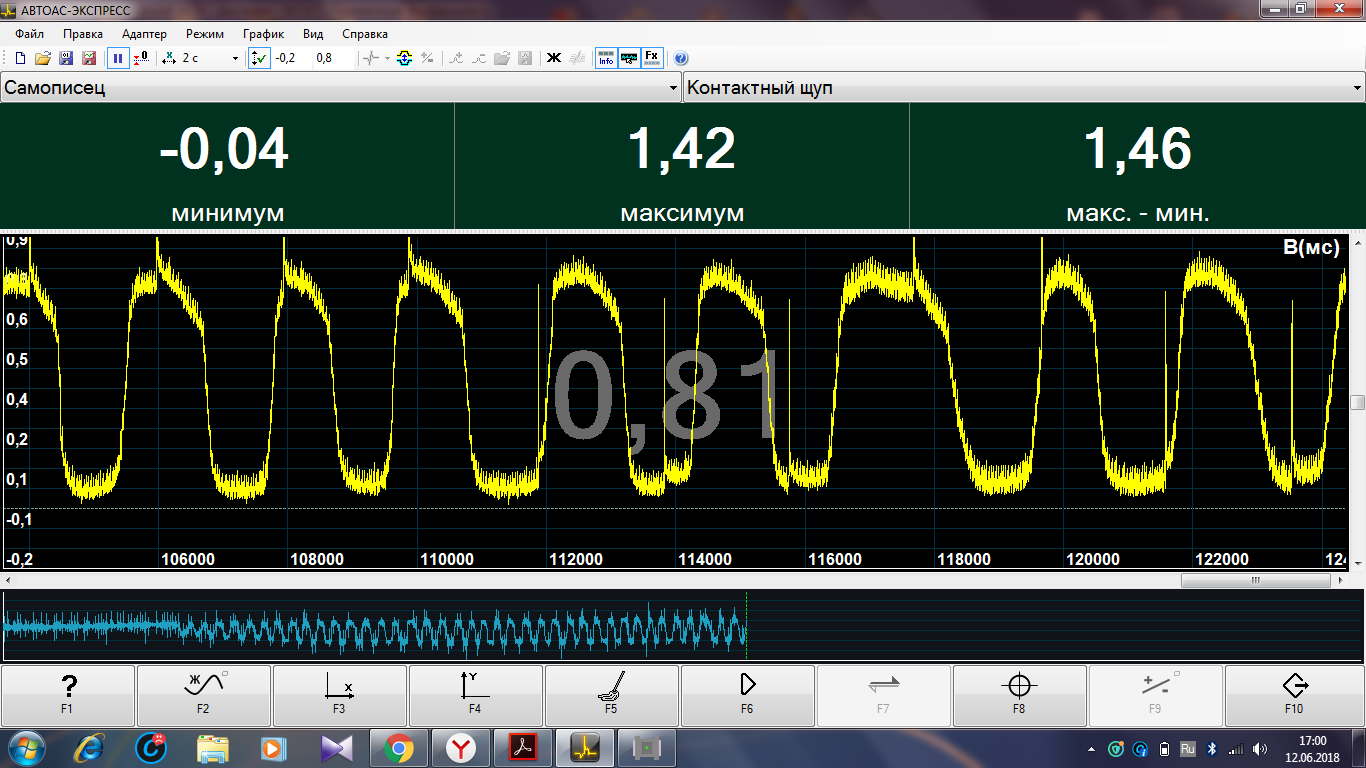This screenshot has height=768, width=1366.
Task: Create a new file with the blank page icon
Action: 20,58
